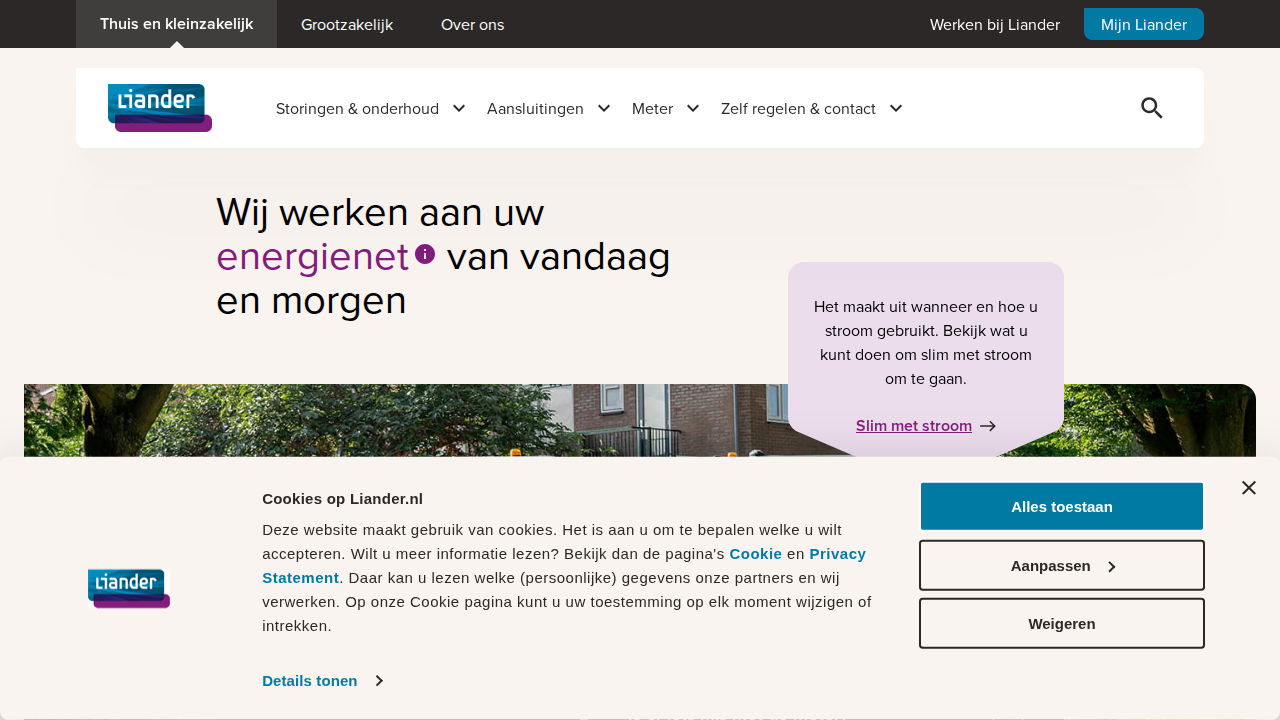The height and width of the screenshot is (720, 1280).
Task: Refuse cookies by selecting Weigeren
Action: coord(1061,623)
